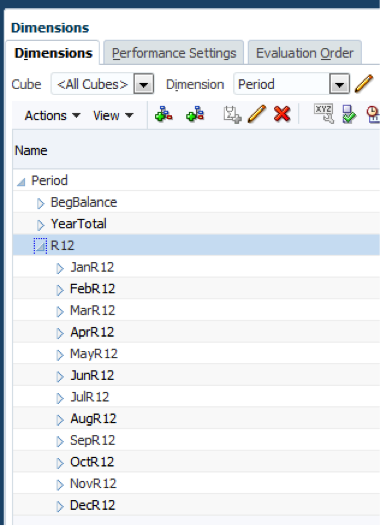Select the MayR12 member label
The image size is (380, 526).
94,354
